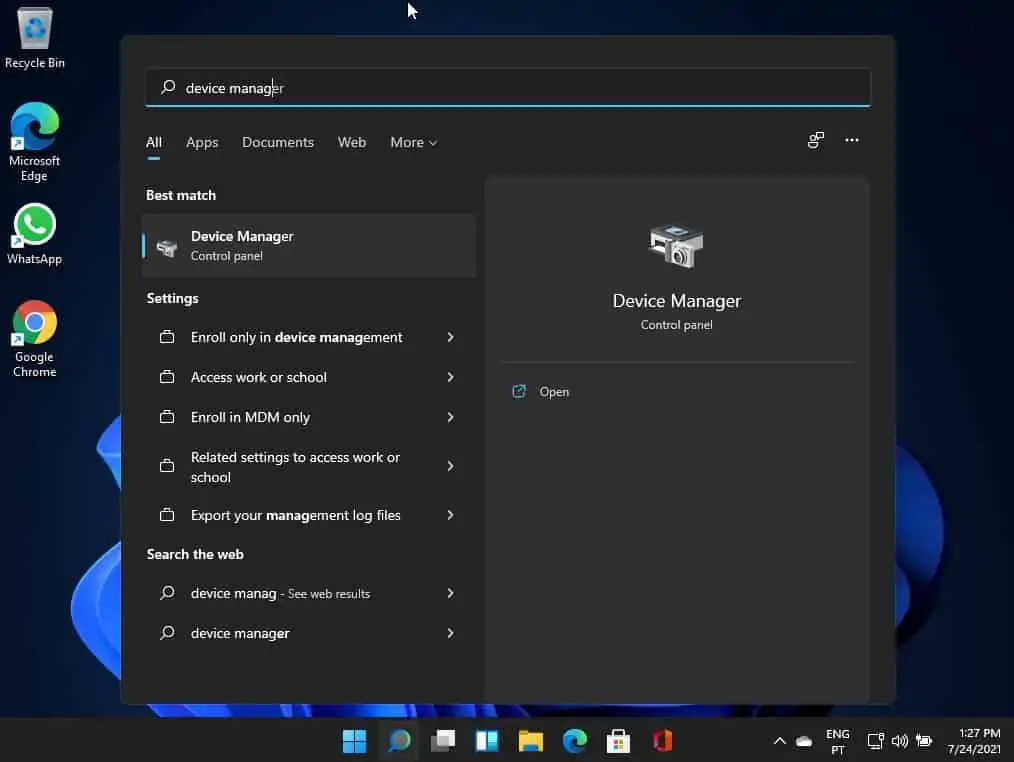Open WhatsApp from the desktop
The height and width of the screenshot is (762, 1014).
pyautogui.click(x=34, y=225)
